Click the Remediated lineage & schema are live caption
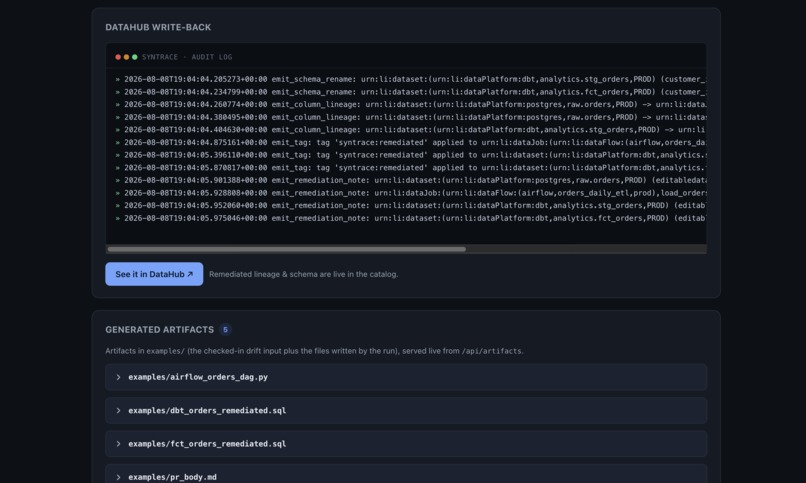Image resolution: width=806 pixels, height=483 pixels. point(303,274)
